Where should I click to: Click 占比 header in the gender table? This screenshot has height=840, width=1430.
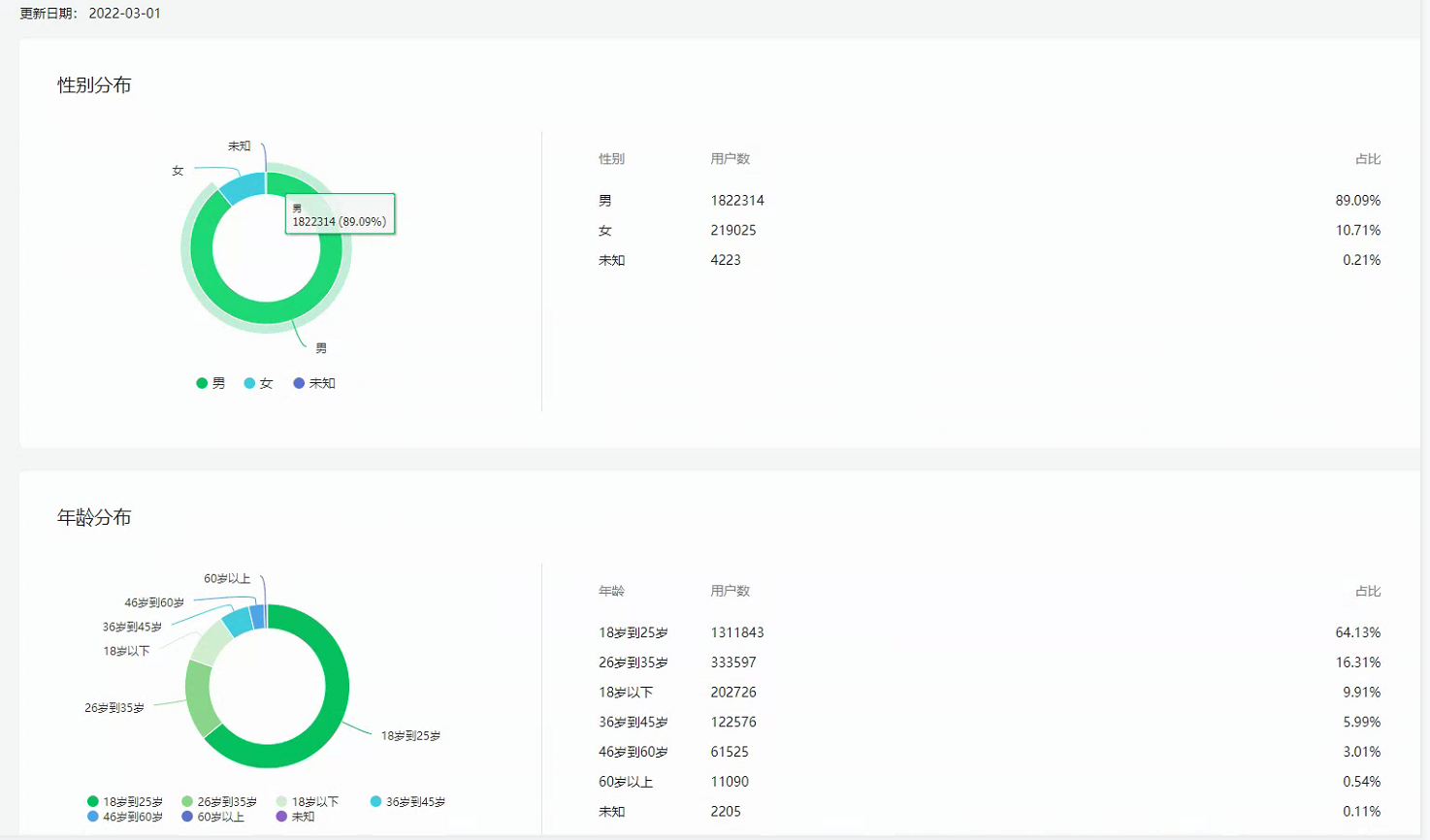pyautogui.click(x=1368, y=159)
